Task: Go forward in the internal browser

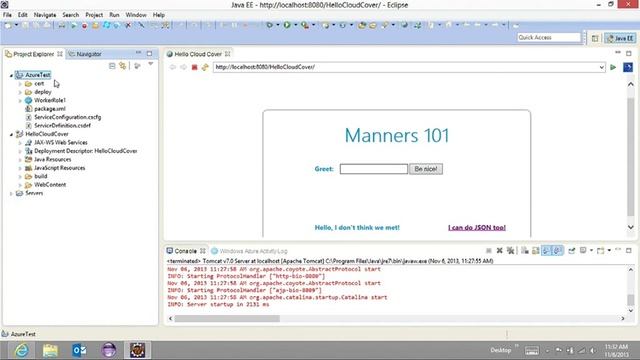Action: (x=183, y=67)
